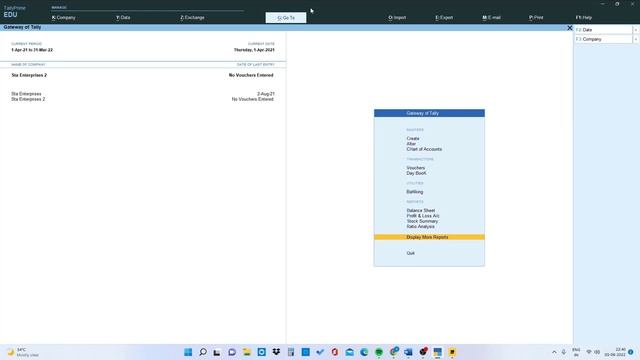640x360 pixels.
Task: Expand the arrow beside F2: Date
Action: click(x=636, y=30)
